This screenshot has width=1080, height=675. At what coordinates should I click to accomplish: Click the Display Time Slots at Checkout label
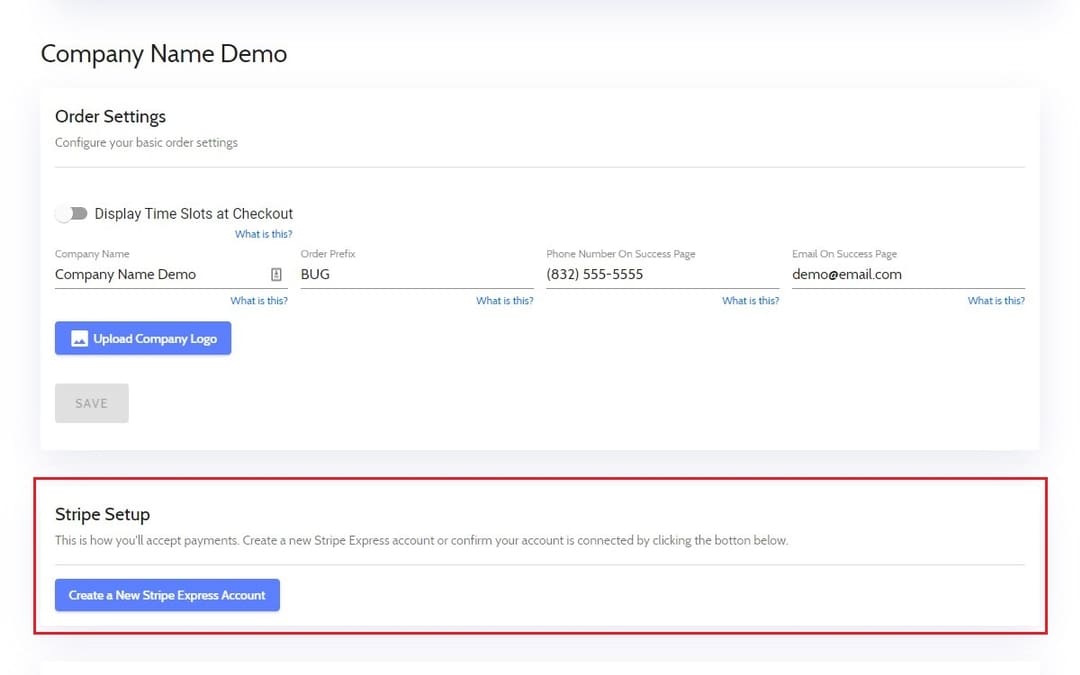tap(193, 213)
